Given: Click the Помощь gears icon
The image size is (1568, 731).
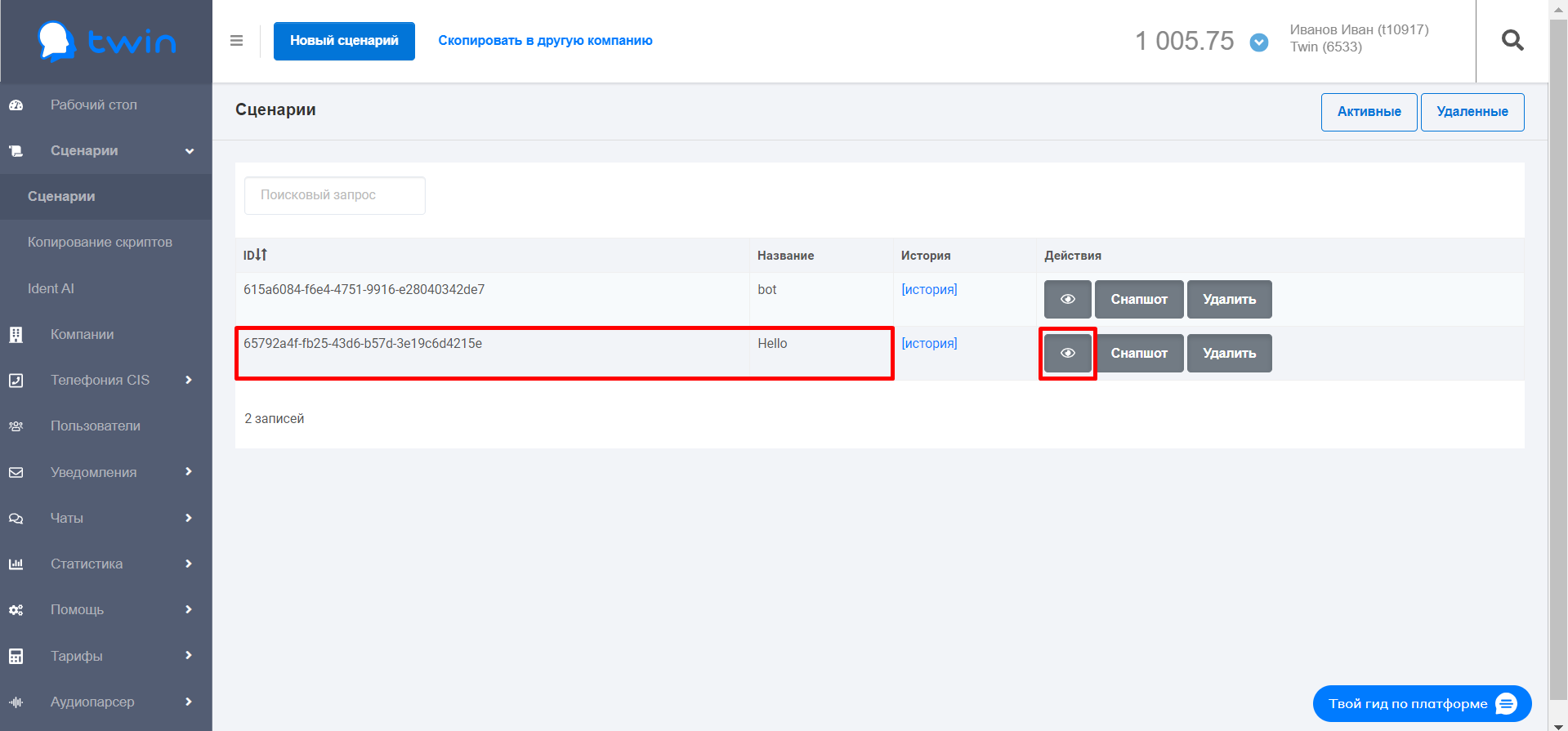Looking at the screenshot, I should click(x=16, y=609).
